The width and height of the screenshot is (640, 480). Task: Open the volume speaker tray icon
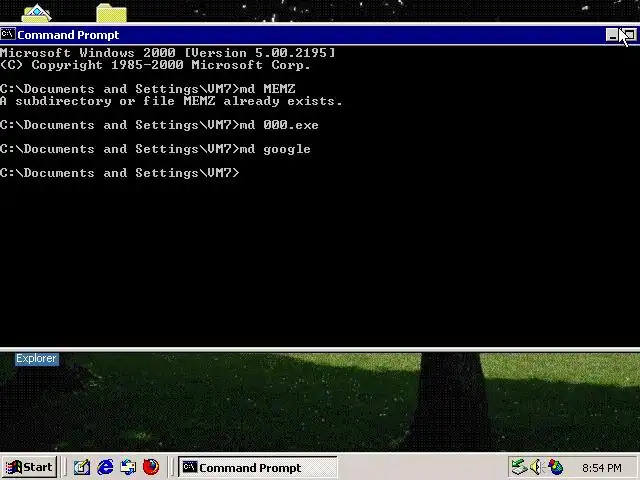click(x=536, y=467)
